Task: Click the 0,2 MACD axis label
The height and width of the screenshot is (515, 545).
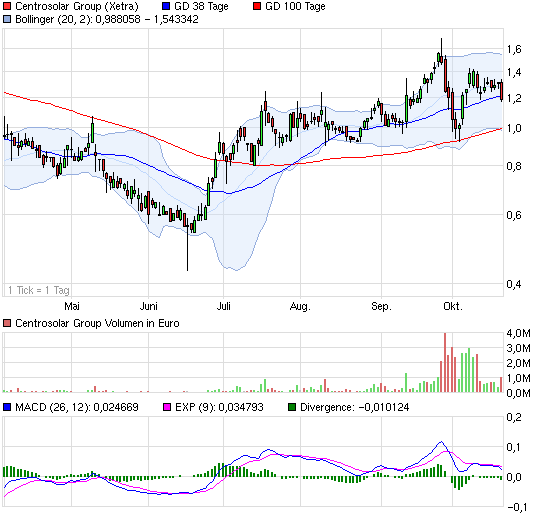Action: click(514, 417)
